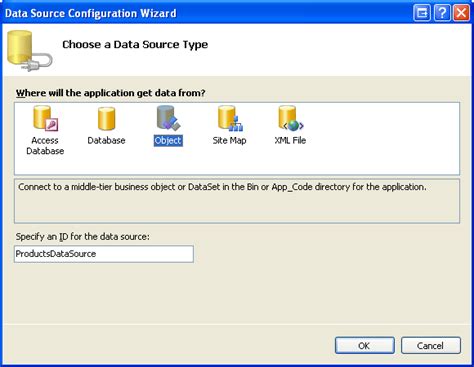Click the 'Specify an ID' label
474x367 pixels.
pyautogui.click(x=83, y=237)
